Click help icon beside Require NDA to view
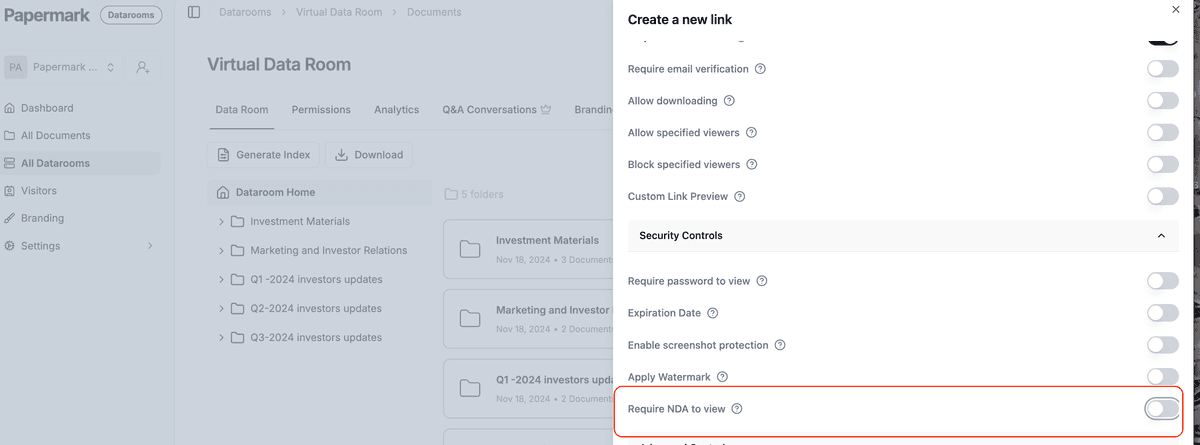This screenshot has height=445, width=1200. click(737, 409)
